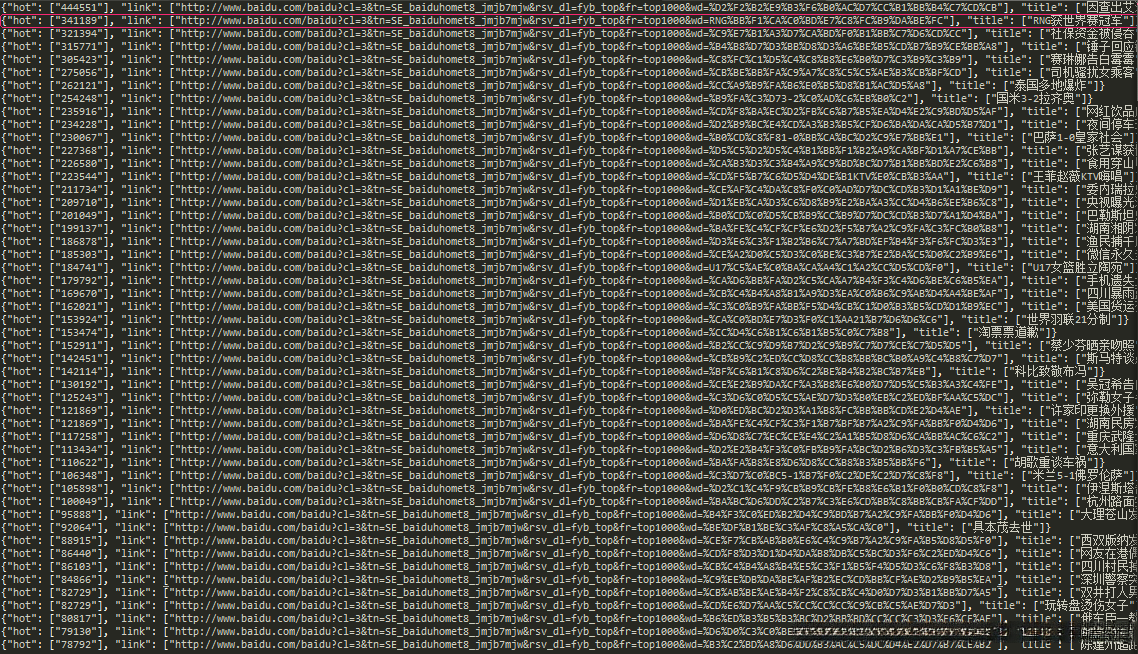
Task: Click the hot value "100049"
Action: click(80, 502)
